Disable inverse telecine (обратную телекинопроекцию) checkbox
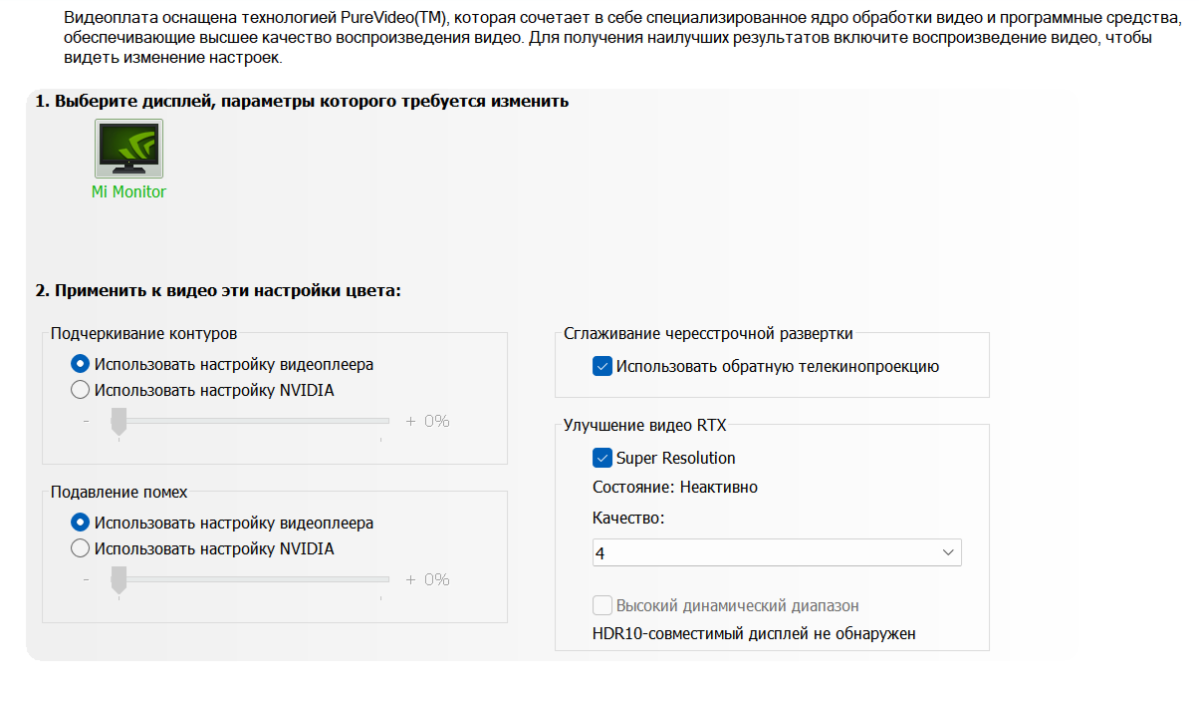This screenshot has width=1200, height=705. [602, 367]
